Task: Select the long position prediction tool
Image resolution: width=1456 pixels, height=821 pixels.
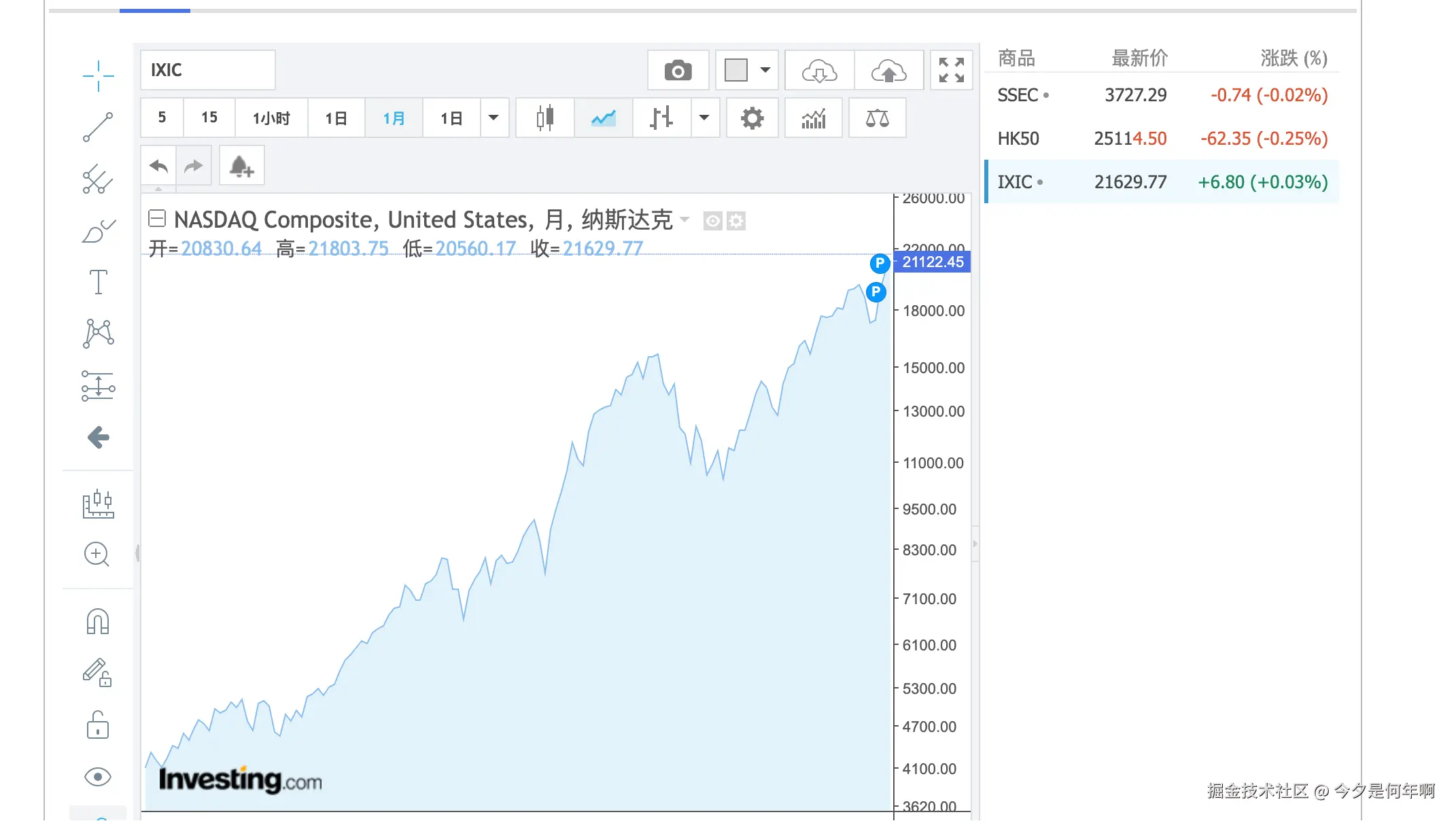Action: pyautogui.click(x=98, y=385)
